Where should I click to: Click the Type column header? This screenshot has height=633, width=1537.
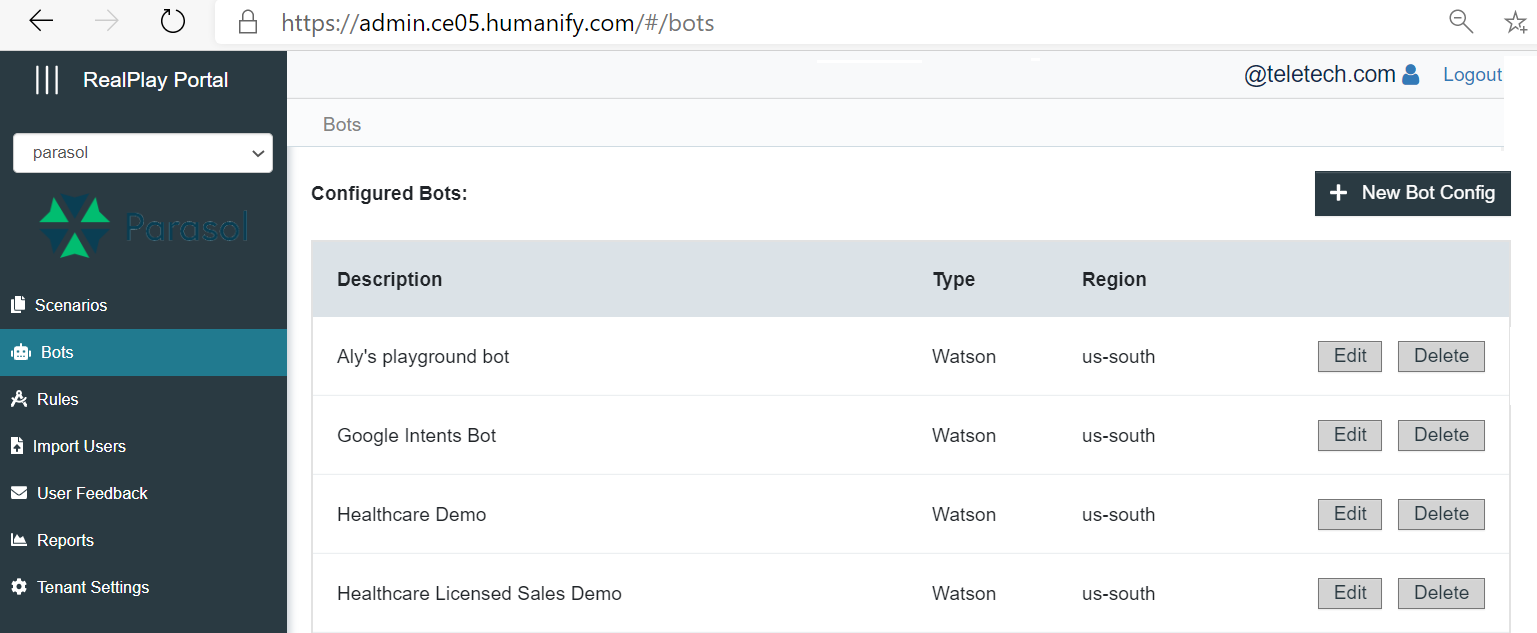coord(953,280)
